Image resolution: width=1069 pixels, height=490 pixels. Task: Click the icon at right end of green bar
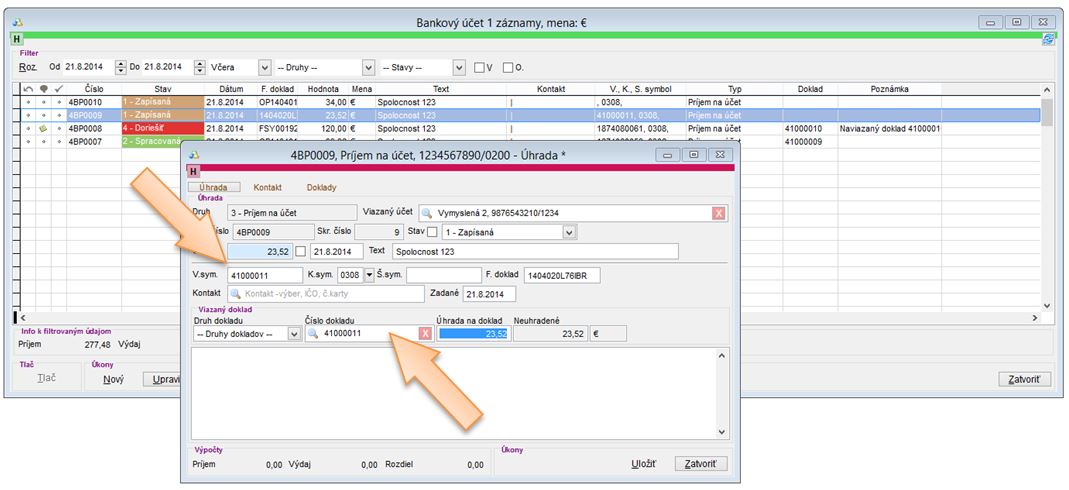[x=1048, y=39]
